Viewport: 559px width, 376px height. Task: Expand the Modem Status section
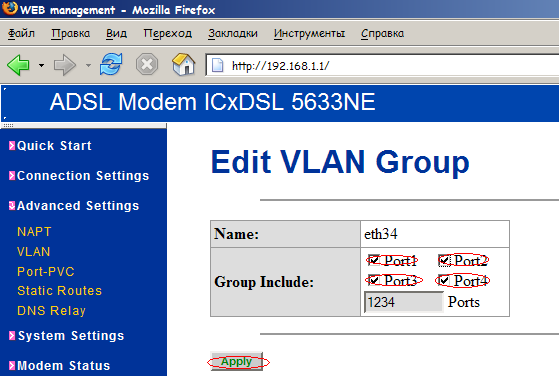click(60, 366)
